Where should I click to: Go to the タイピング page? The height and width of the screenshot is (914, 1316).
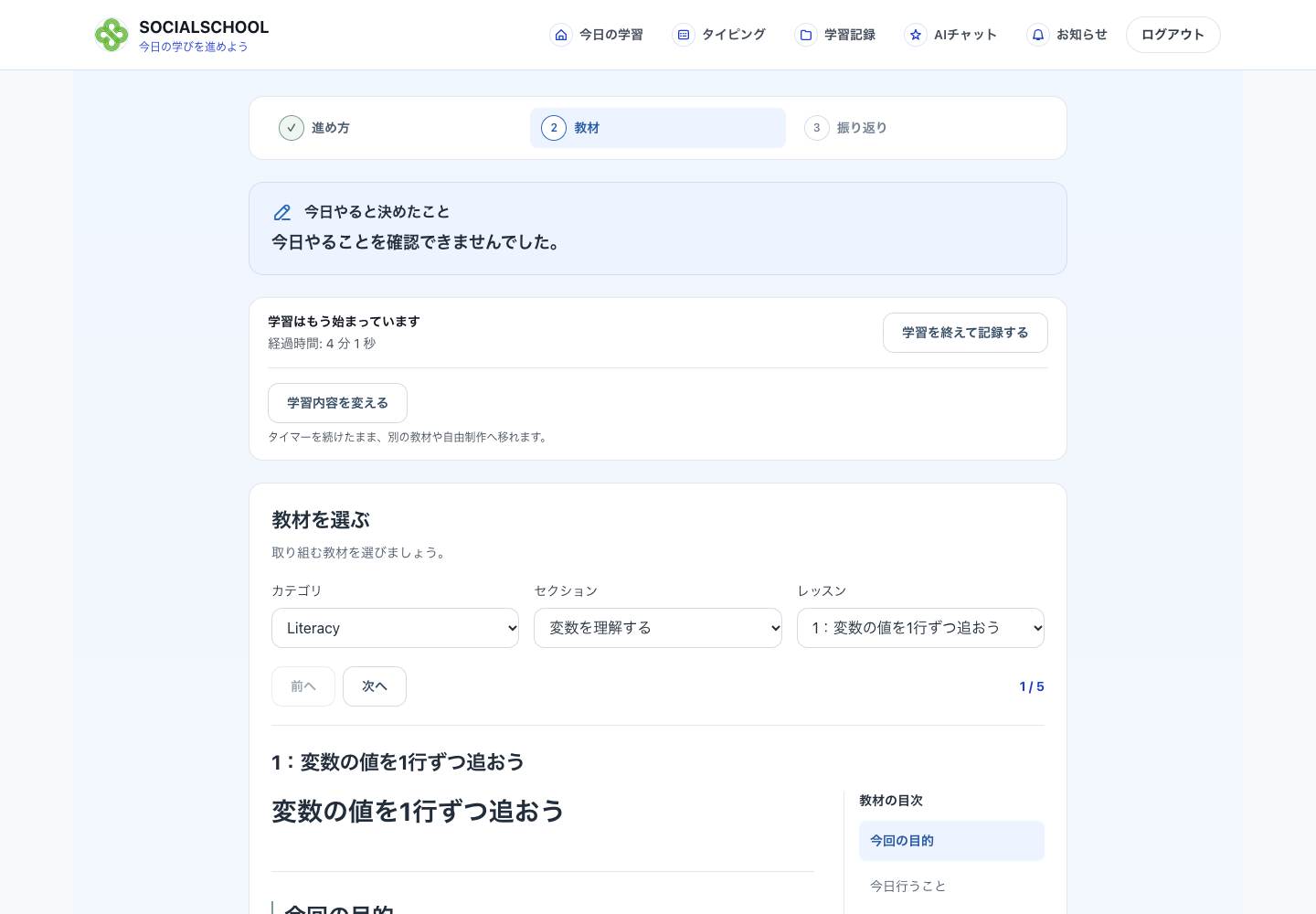[719, 35]
